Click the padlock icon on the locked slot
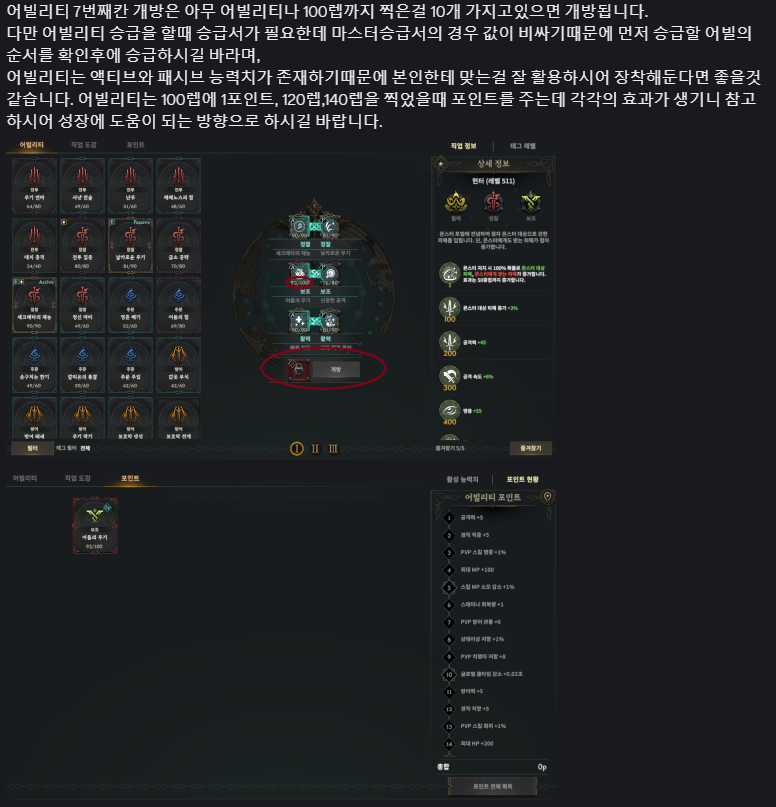Screen dimensions: 776x807 (x=298, y=370)
